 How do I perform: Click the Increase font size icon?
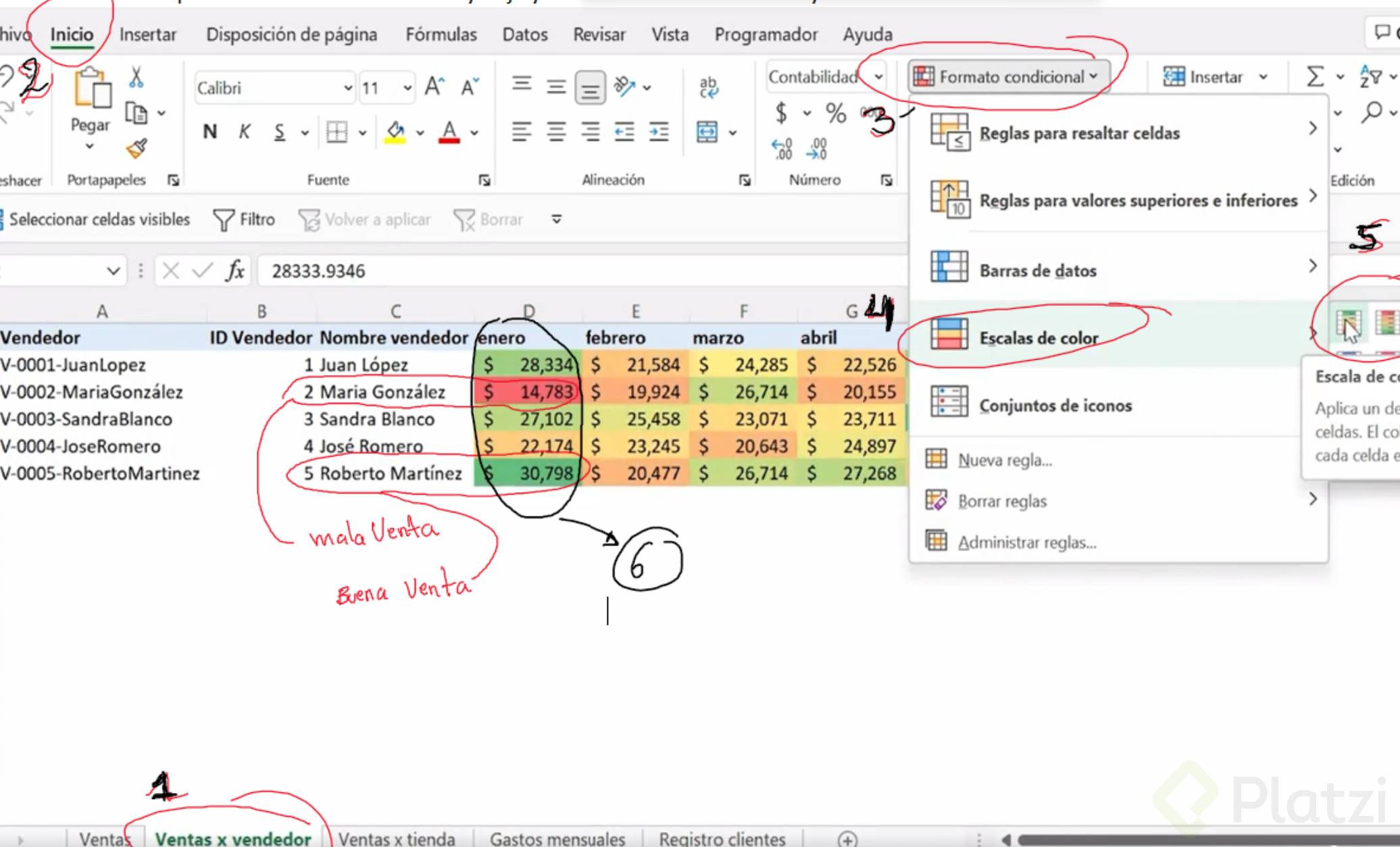click(434, 87)
